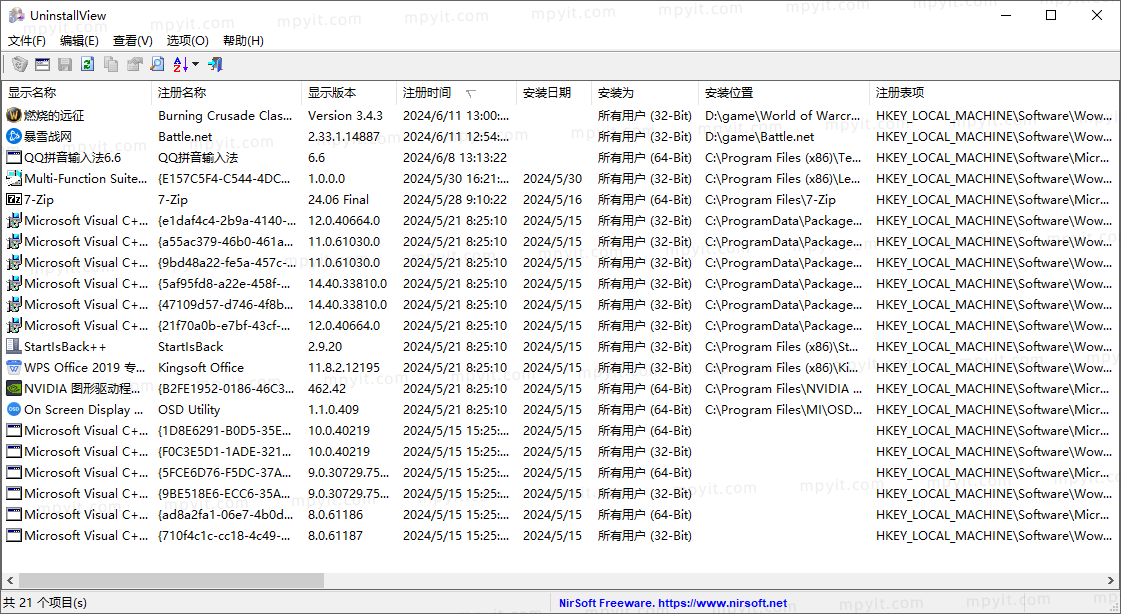This screenshot has height=614, width=1121.
Task: Click the horizontal scrollbar thumb
Action: tap(172, 580)
